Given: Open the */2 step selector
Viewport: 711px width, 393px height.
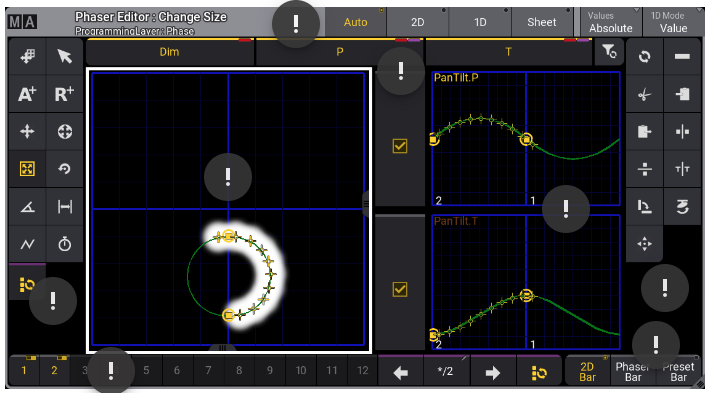Looking at the screenshot, I should [446, 372].
